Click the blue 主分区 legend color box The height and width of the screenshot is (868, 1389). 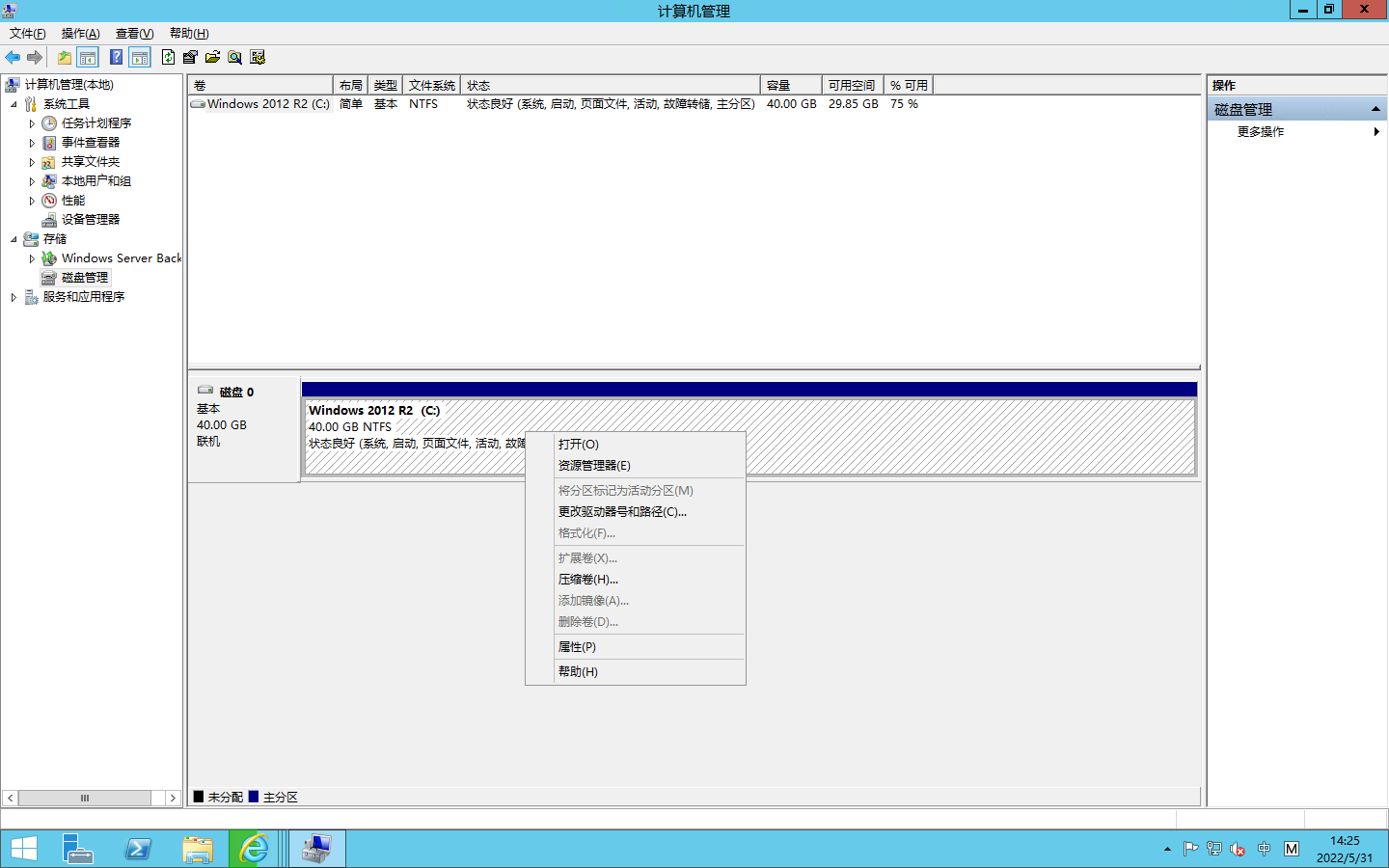(254, 797)
